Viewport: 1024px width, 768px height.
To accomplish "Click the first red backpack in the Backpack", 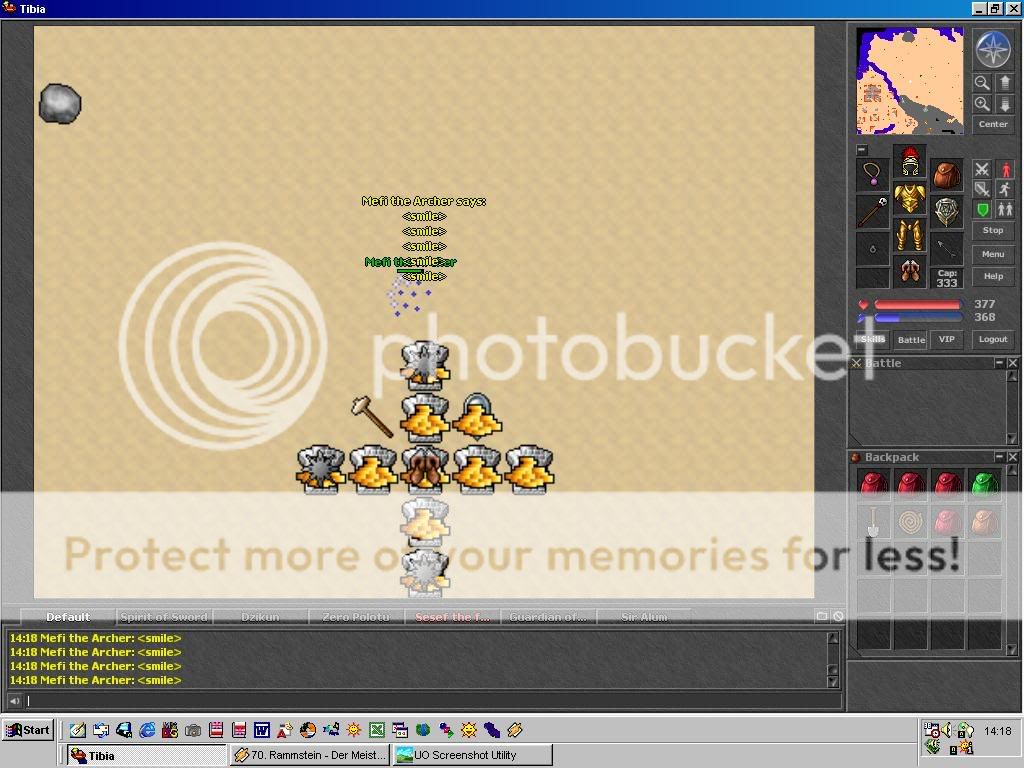I will [x=874, y=485].
